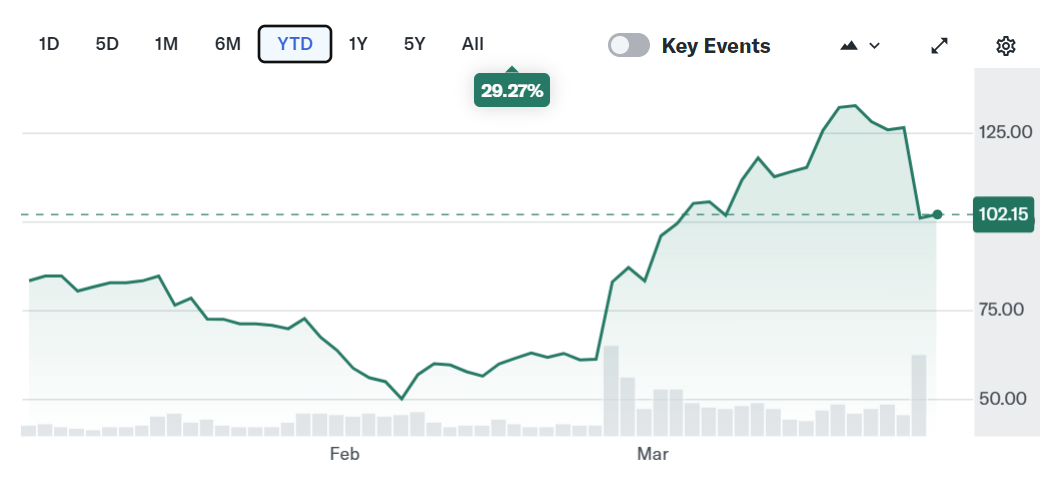Image resolution: width=1054 pixels, height=490 pixels.
Task: Click the last price point dot
Action: pos(937,214)
